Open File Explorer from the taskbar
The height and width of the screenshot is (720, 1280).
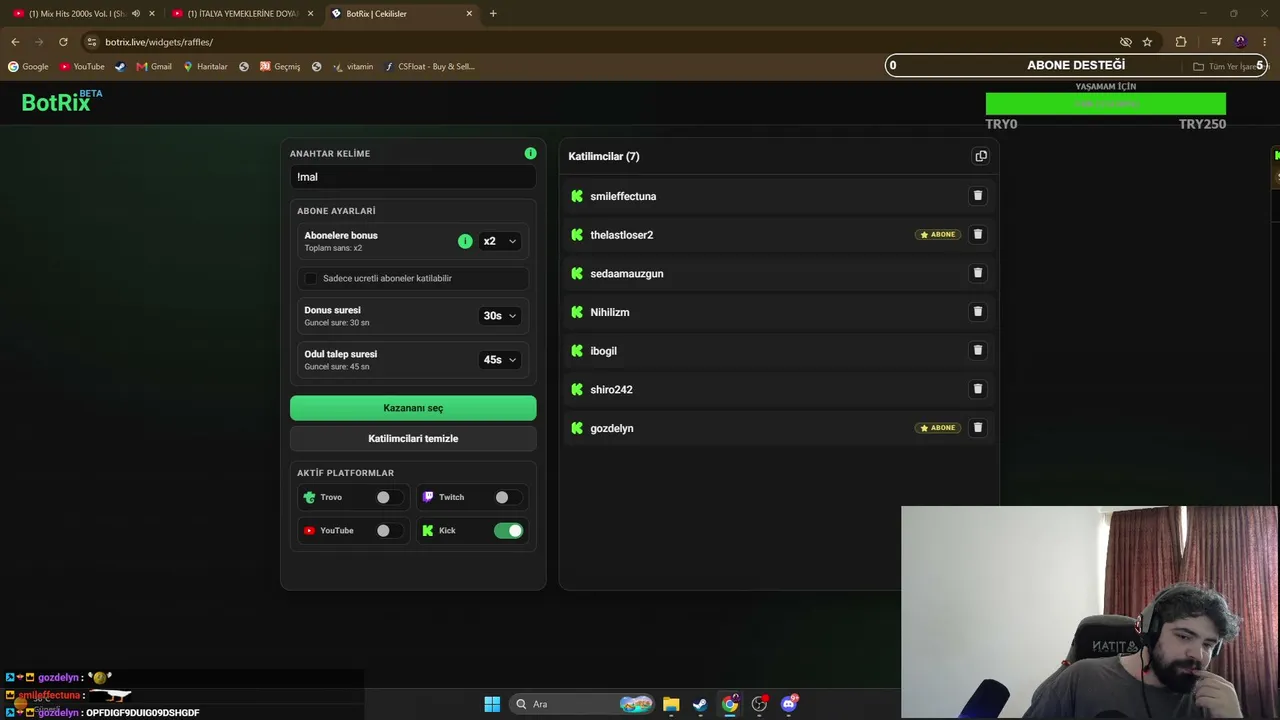coord(671,704)
